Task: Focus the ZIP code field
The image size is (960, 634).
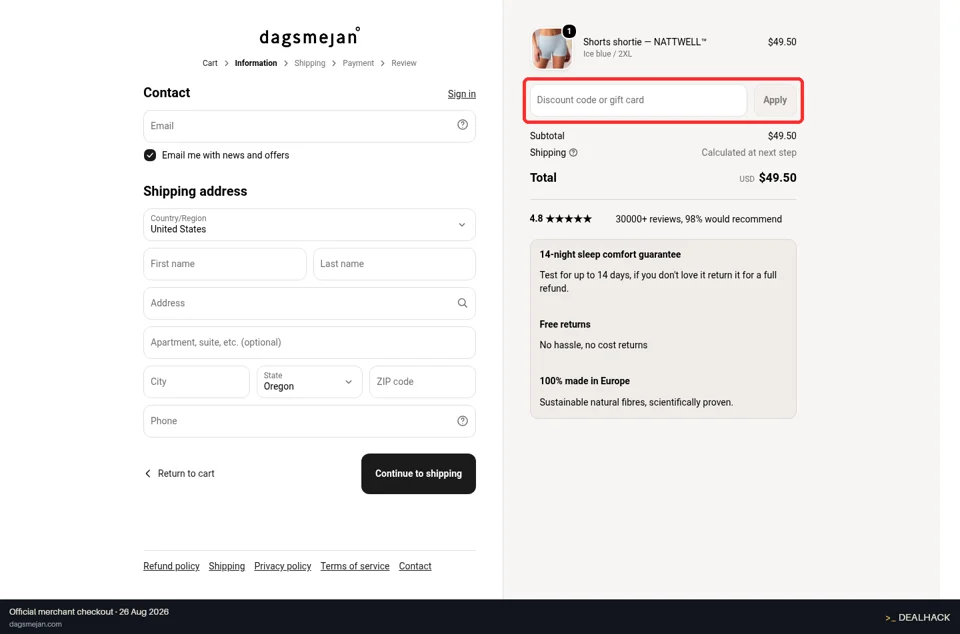Action: (422, 382)
